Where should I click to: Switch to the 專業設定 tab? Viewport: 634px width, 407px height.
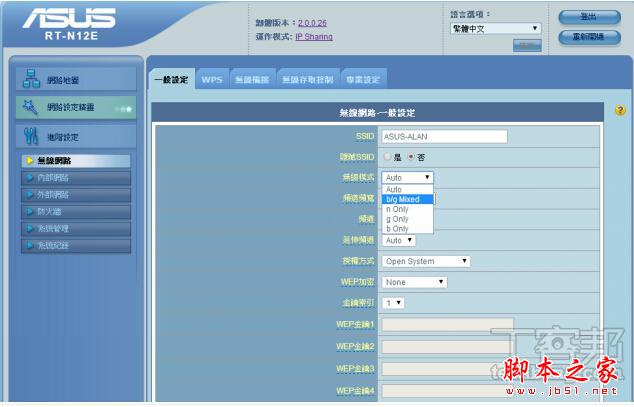pos(363,79)
